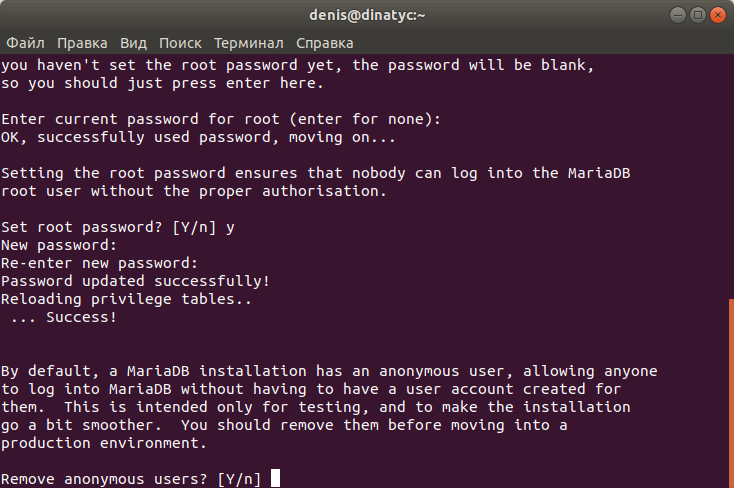Open the Файл menu

coord(25,43)
